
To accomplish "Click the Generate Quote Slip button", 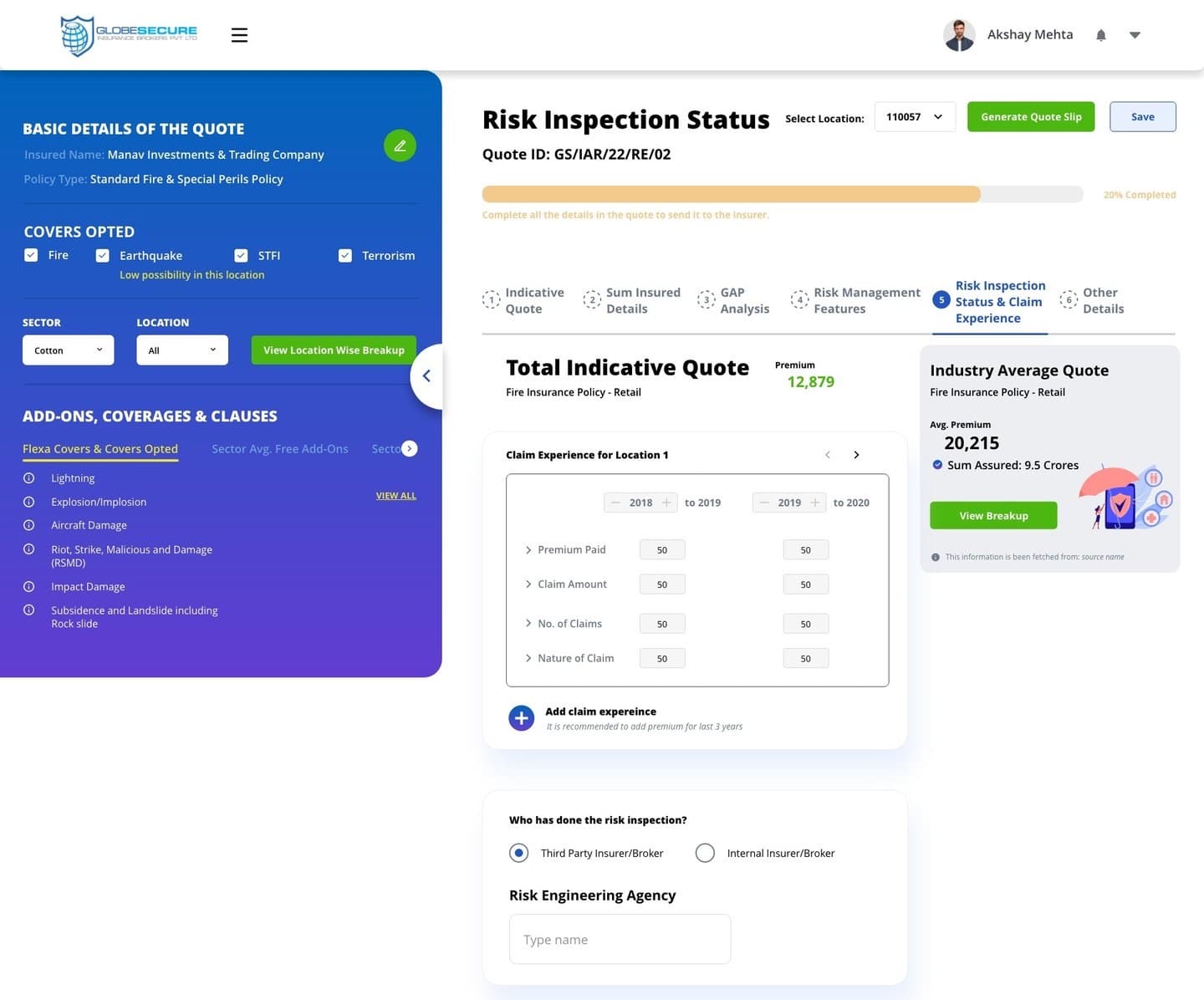I will click(1031, 117).
